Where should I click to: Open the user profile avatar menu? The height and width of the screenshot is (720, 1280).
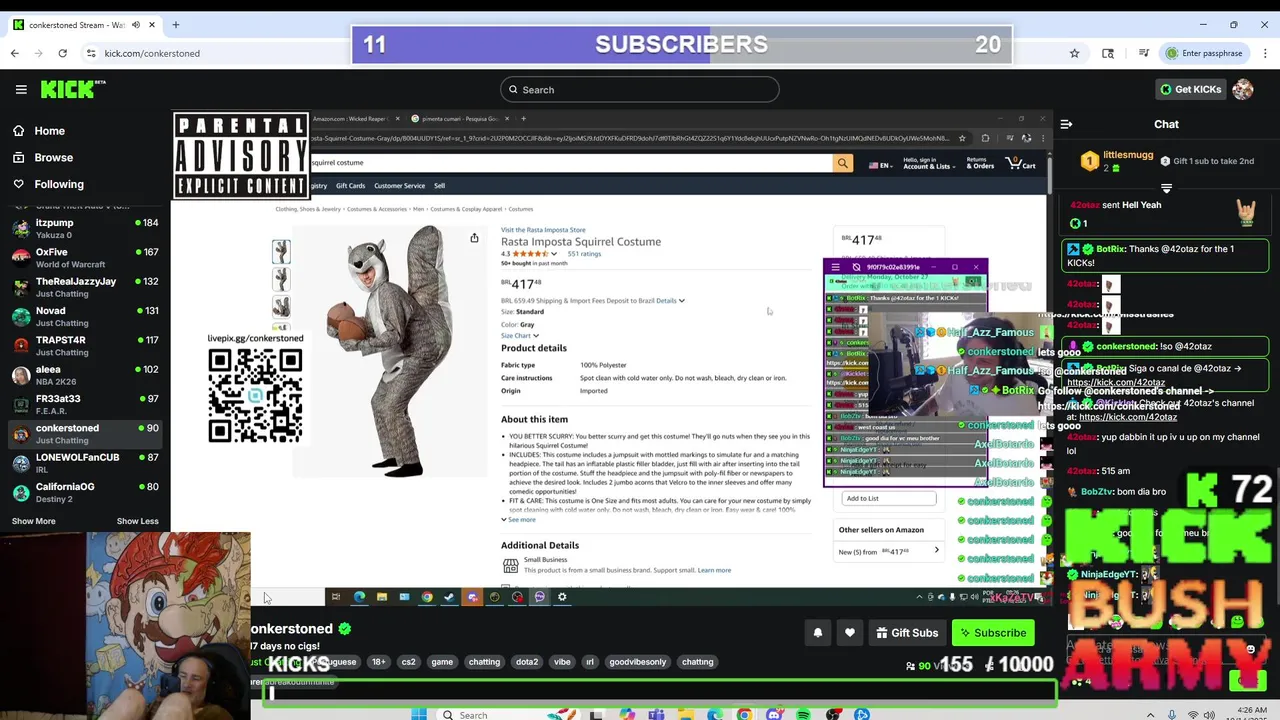pyautogui.click(x=1243, y=89)
